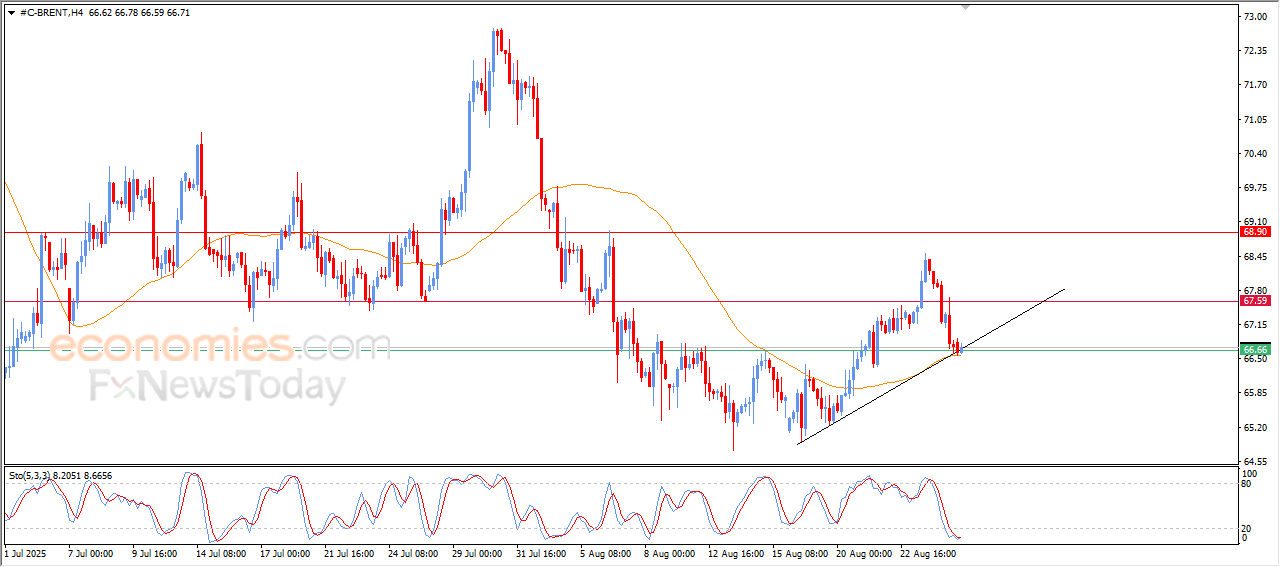Click the 72.35 value on price axis
The width and height of the screenshot is (1280, 567).
(x=1255, y=51)
